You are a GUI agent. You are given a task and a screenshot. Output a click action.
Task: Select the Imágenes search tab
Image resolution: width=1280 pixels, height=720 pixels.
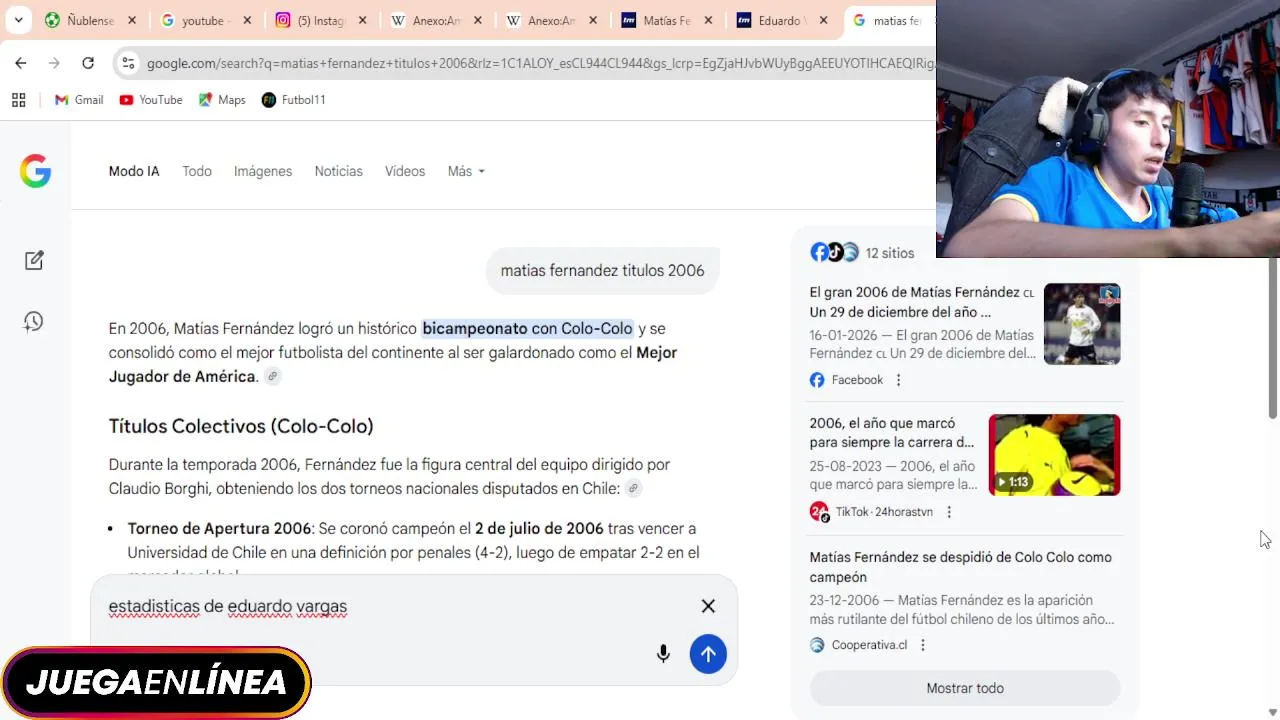pos(263,171)
